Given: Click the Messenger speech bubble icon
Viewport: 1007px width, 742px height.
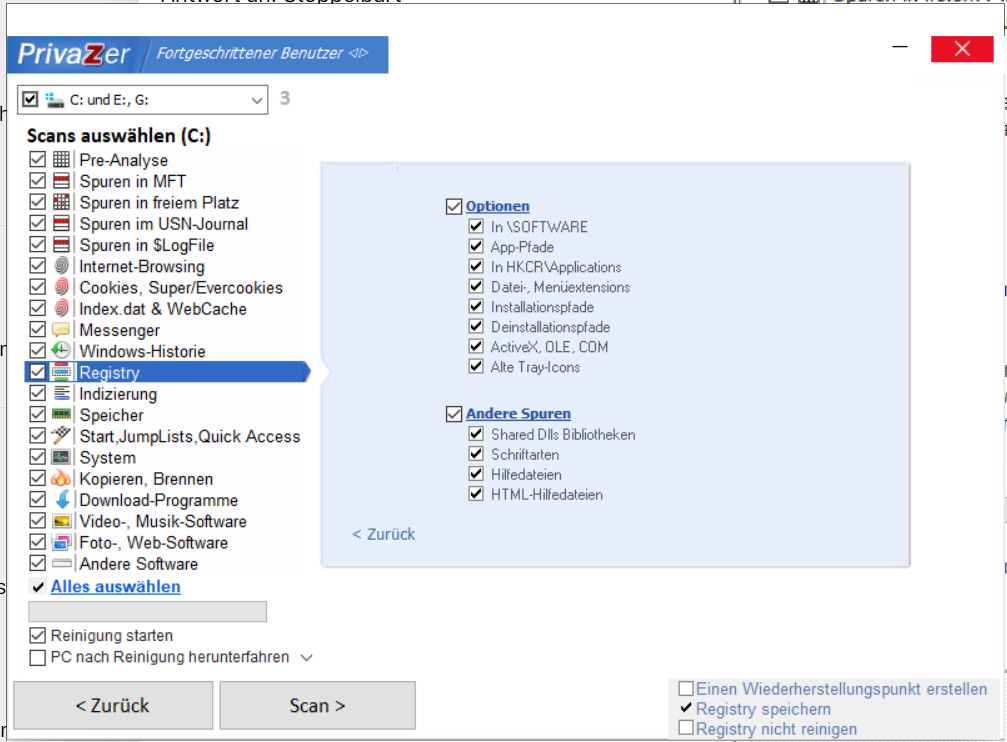Looking at the screenshot, I should 62,330.
